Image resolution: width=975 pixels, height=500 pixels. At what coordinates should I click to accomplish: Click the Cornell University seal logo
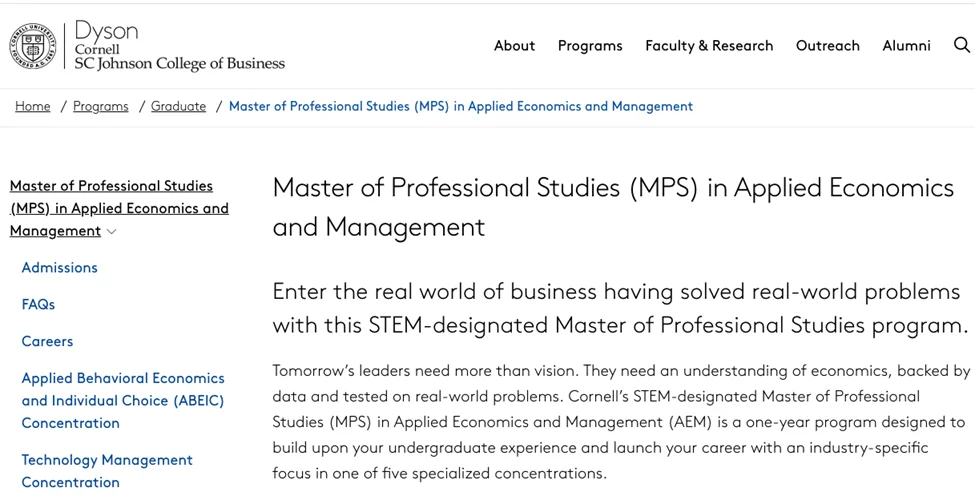(x=32, y=46)
